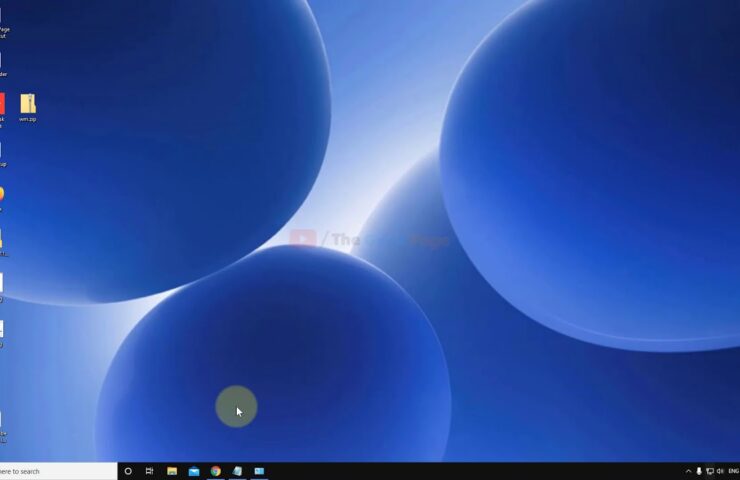Open Task View from the taskbar
This screenshot has width=740, height=480.
coord(150,471)
